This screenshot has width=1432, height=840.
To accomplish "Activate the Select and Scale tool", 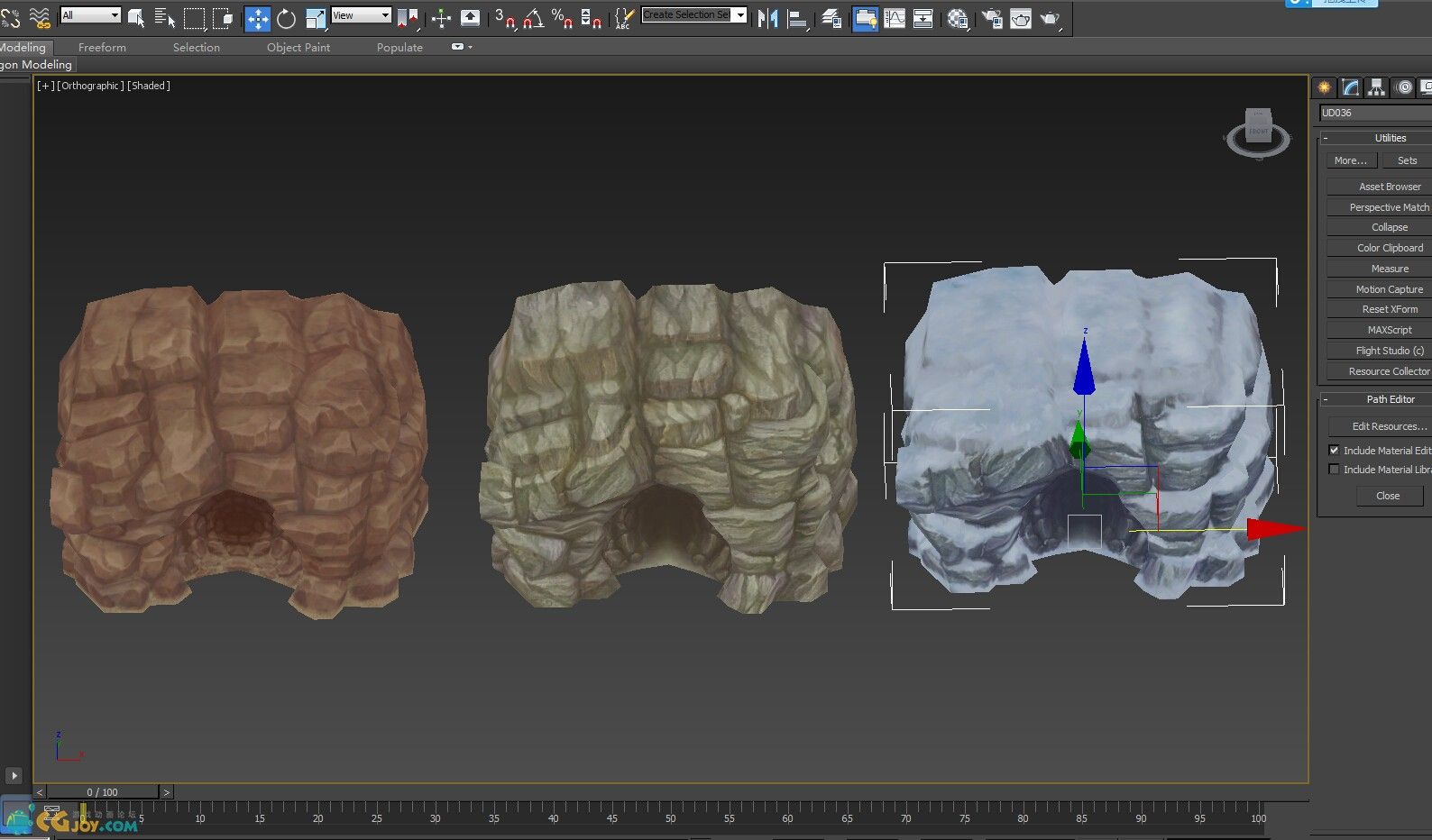I will [316, 18].
